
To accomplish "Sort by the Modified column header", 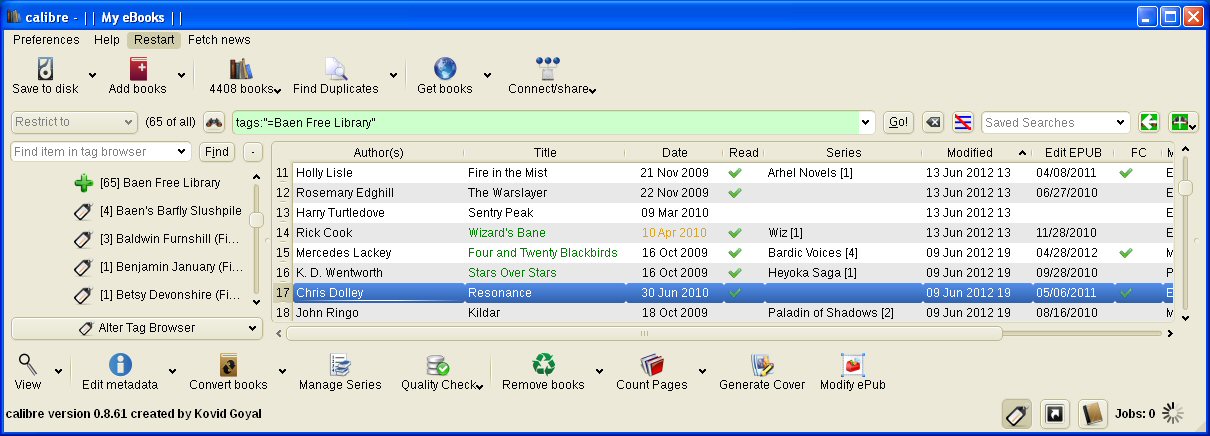I will [x=975, y=153].
